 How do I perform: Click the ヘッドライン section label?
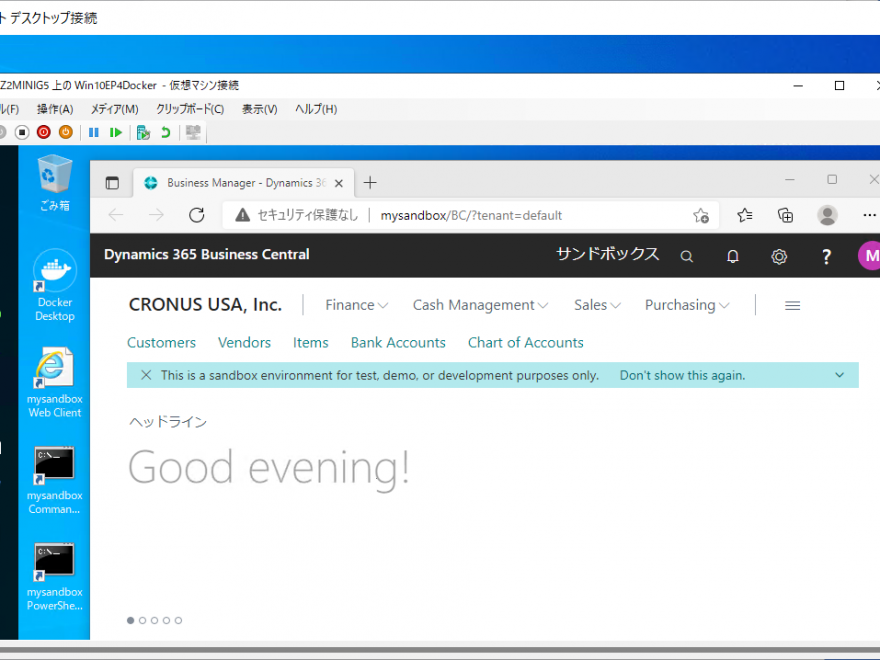click(x=168, y=422)
